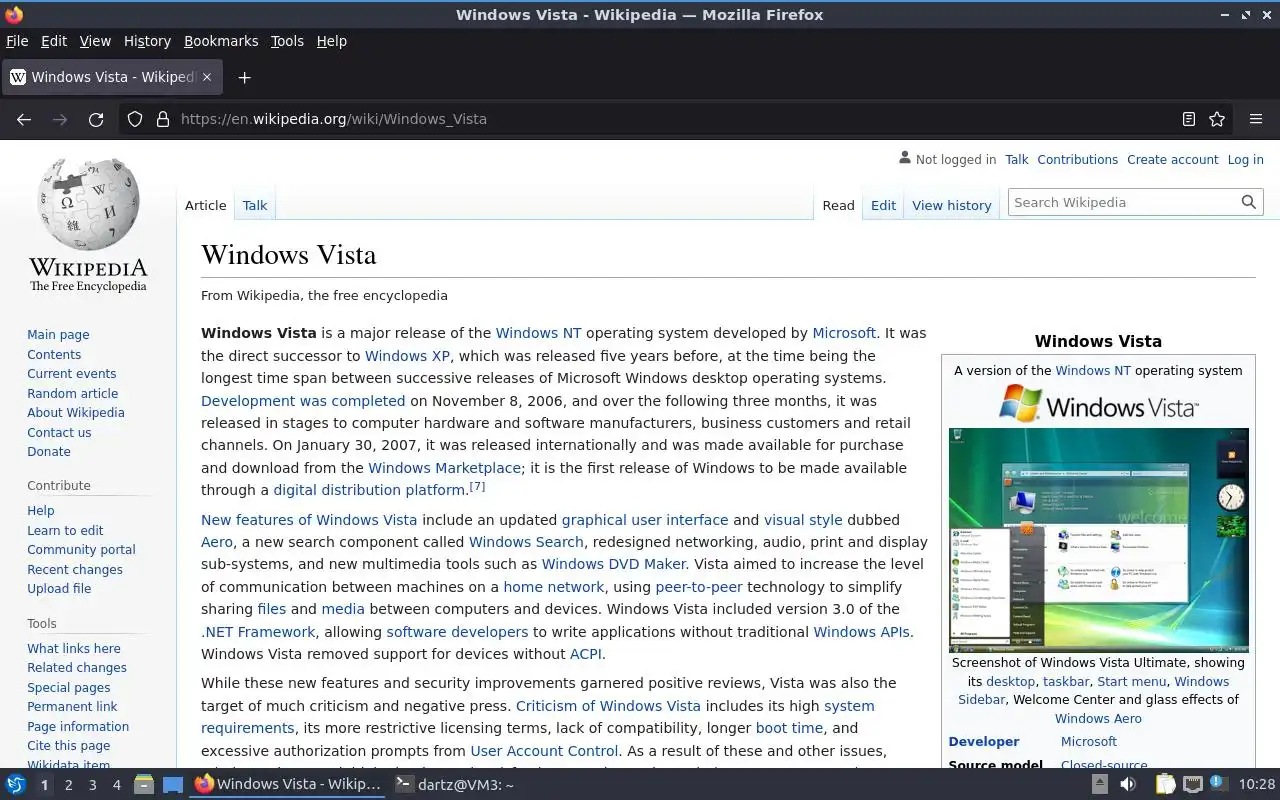Click the Donate sidebar link
This screenshot has height=800, width=1280.
(49, 451)
